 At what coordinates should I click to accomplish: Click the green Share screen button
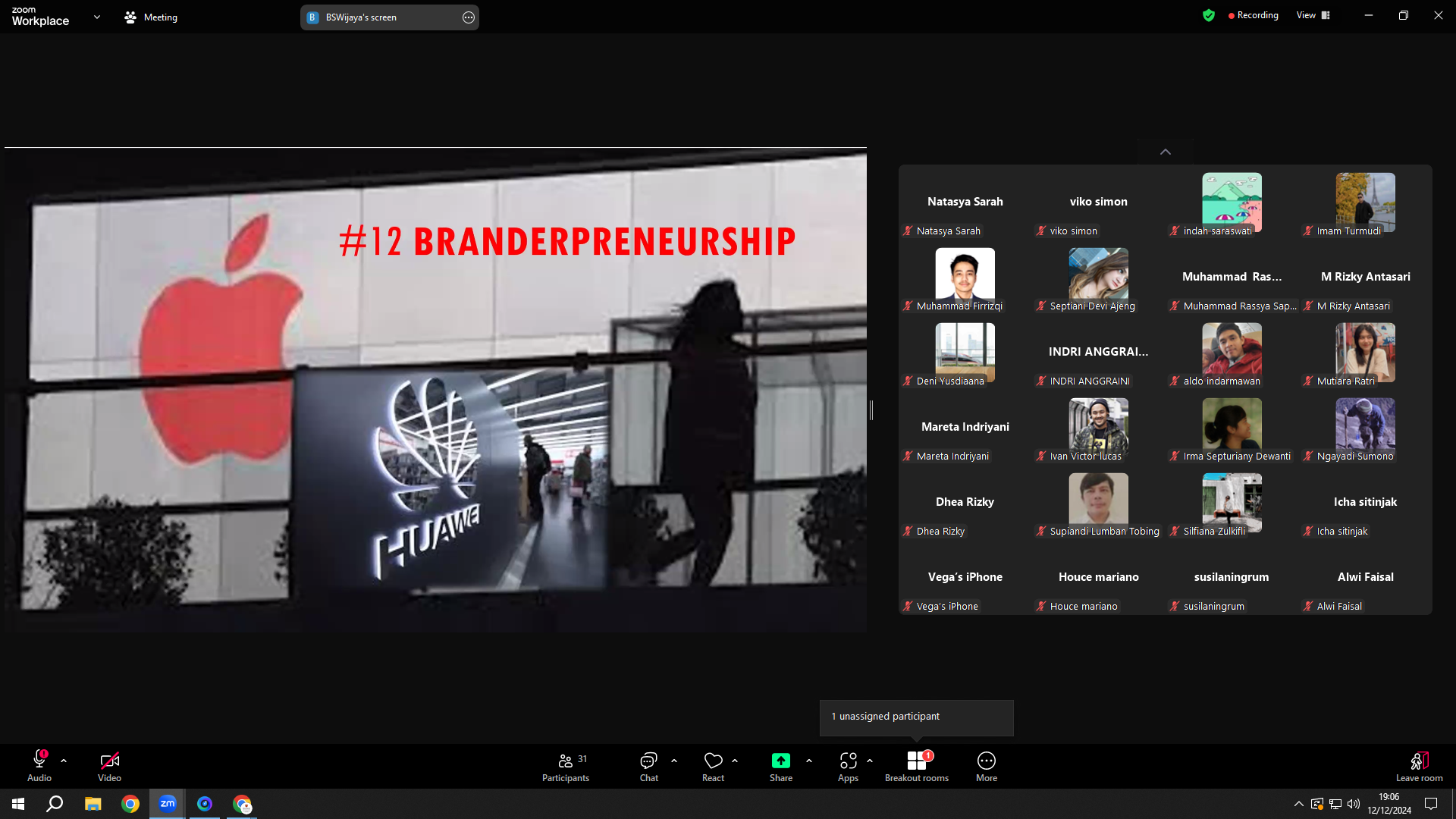click(x=781, y=766)
